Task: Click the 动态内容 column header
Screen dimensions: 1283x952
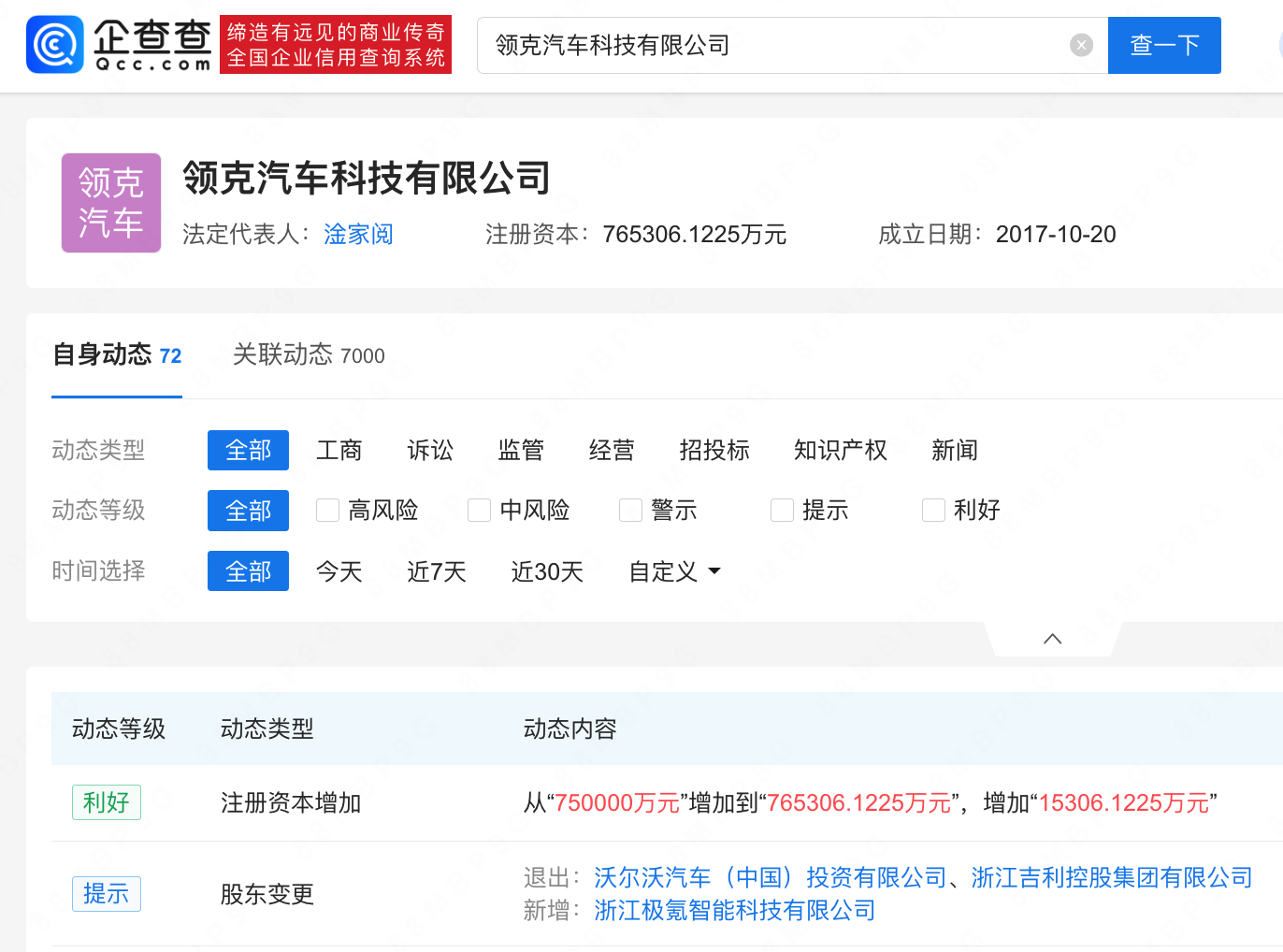Action: coord(570,728)
